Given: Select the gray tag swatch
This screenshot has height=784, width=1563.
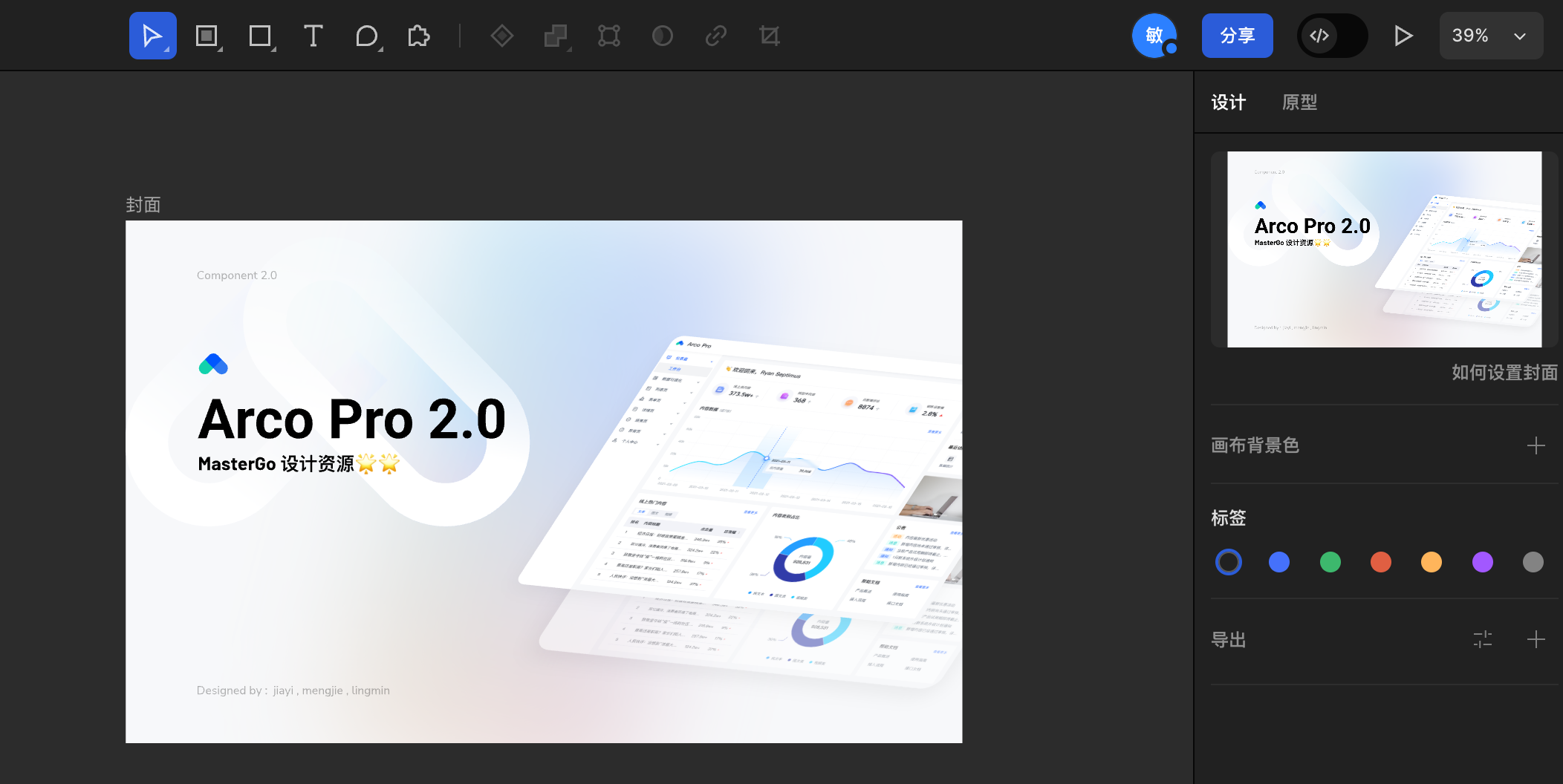Looking at the screenshot, I should click(1533, 562).
